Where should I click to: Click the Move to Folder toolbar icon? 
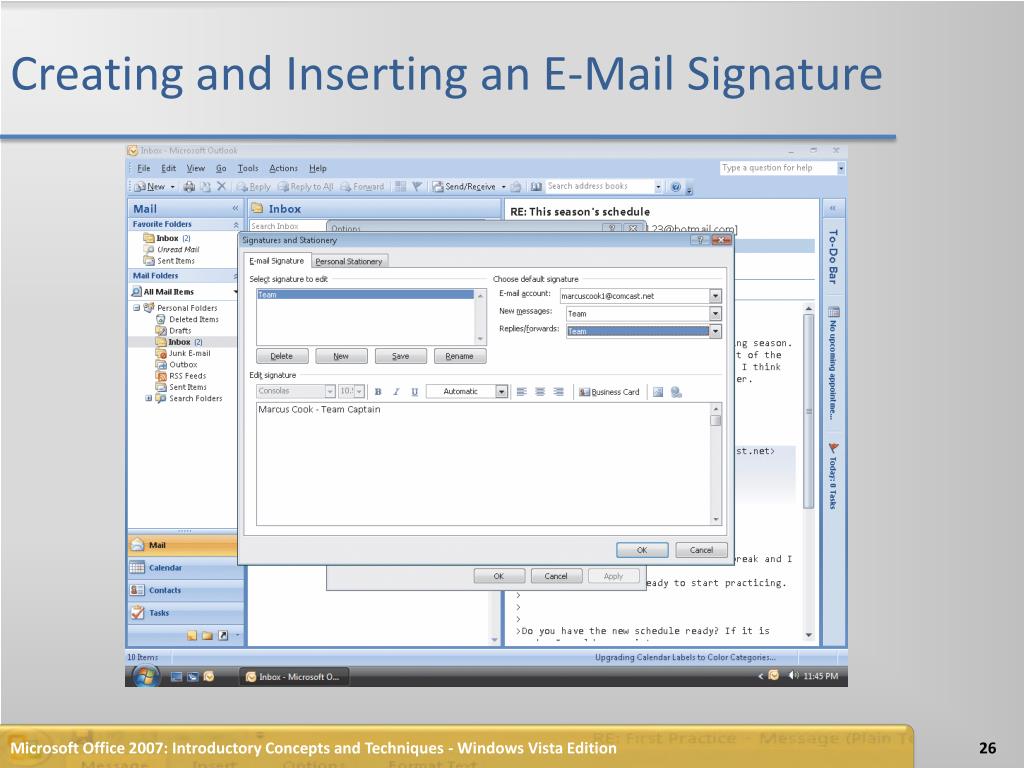click(x=205, y=187)
